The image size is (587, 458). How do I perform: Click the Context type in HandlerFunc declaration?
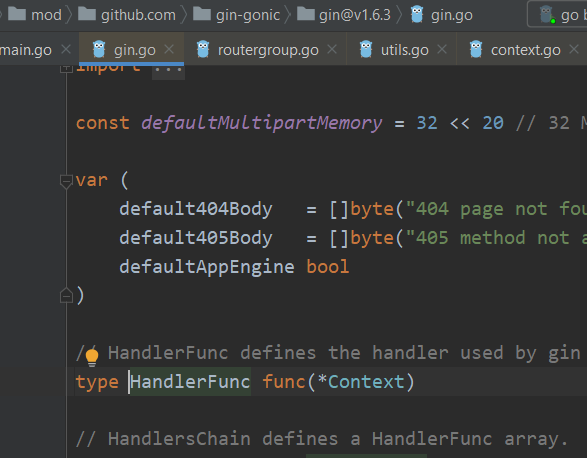[x=366, y=382]
